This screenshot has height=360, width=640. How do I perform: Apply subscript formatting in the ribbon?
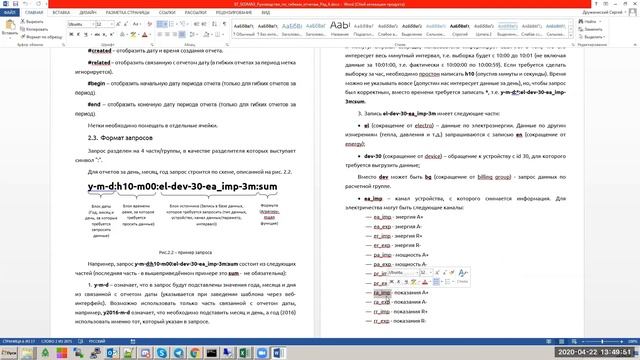click(104, 35)
